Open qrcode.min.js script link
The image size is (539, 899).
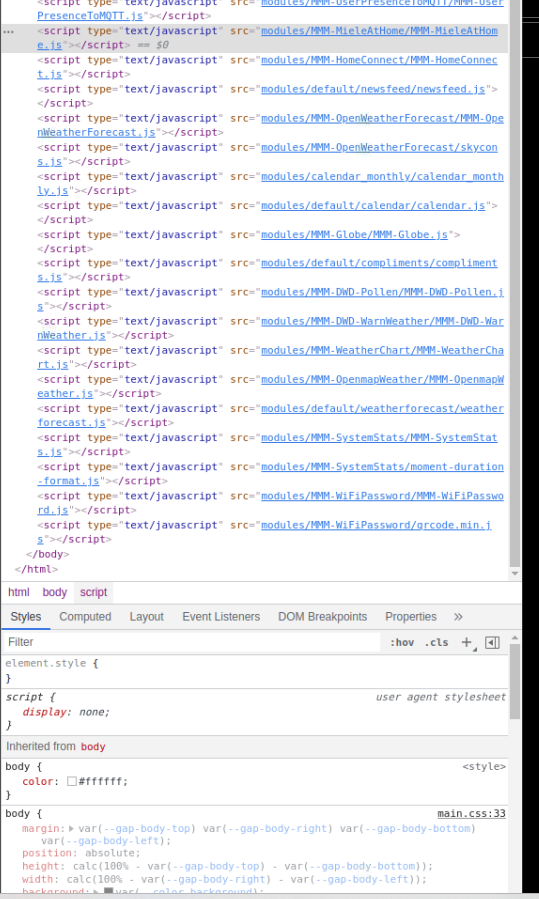pos(376,525)
